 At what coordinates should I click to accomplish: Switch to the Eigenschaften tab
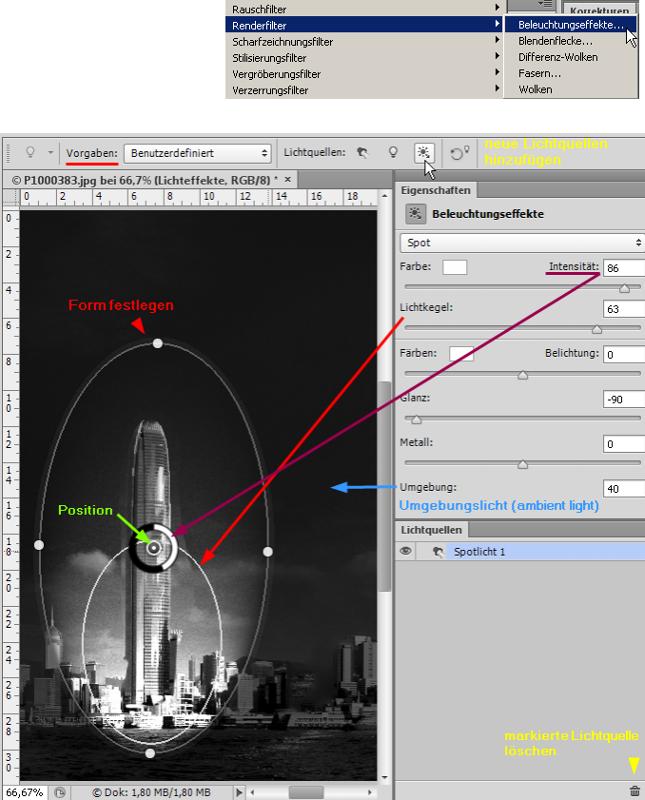[436, 189]
